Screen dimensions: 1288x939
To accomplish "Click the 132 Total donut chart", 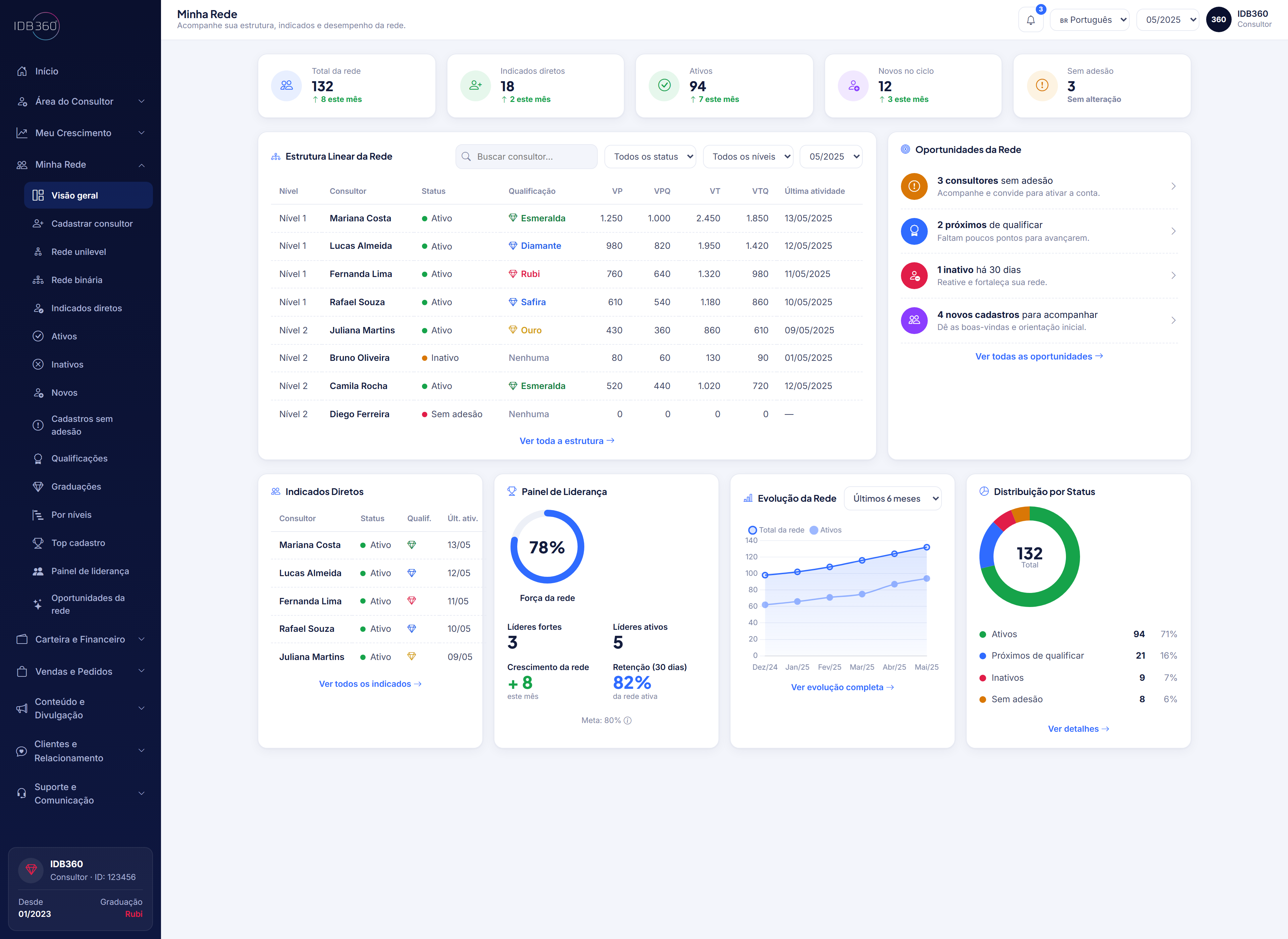I will (1029, 556).
